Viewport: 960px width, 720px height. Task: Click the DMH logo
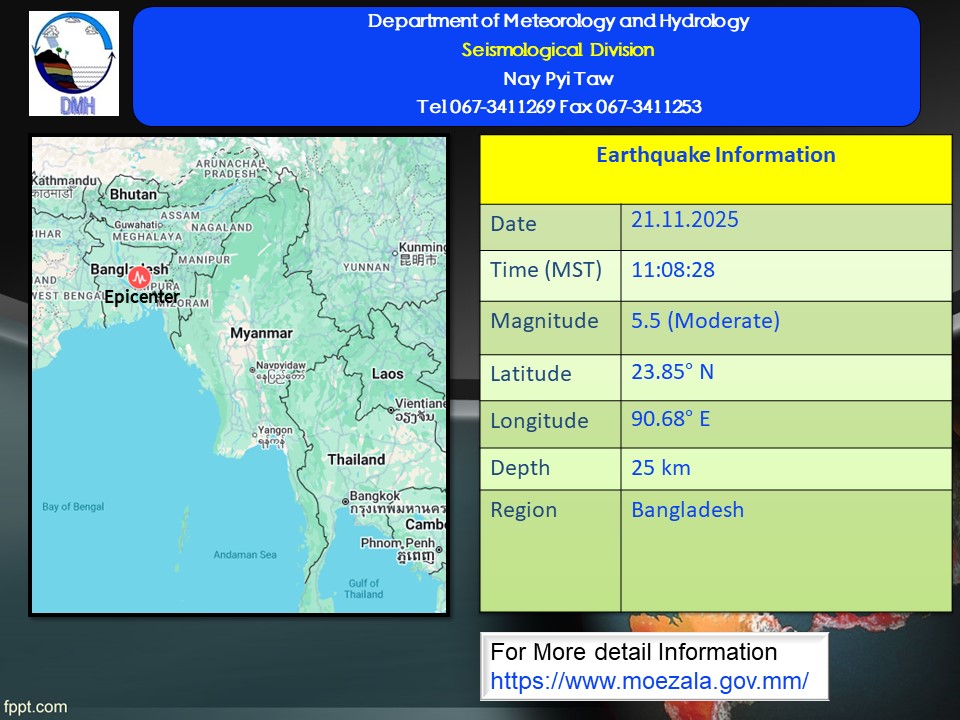click(74, 64)
